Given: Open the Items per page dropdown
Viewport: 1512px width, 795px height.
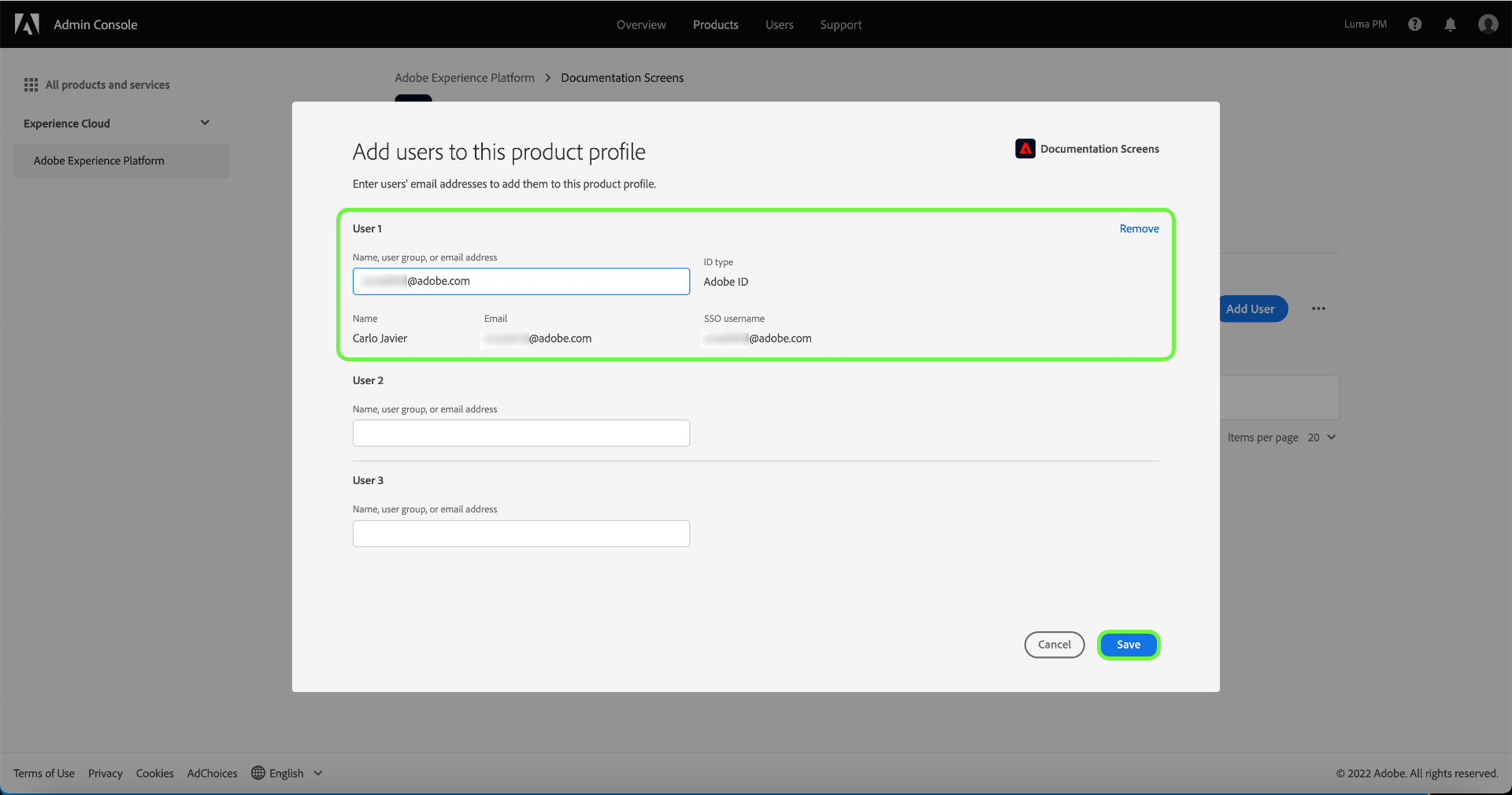Looking at the screenshot, I should tap(1322, 438).
